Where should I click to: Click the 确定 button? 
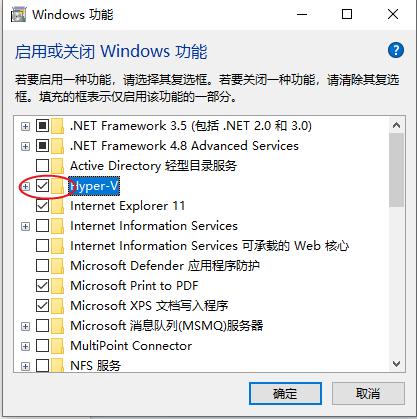(285, 394)
